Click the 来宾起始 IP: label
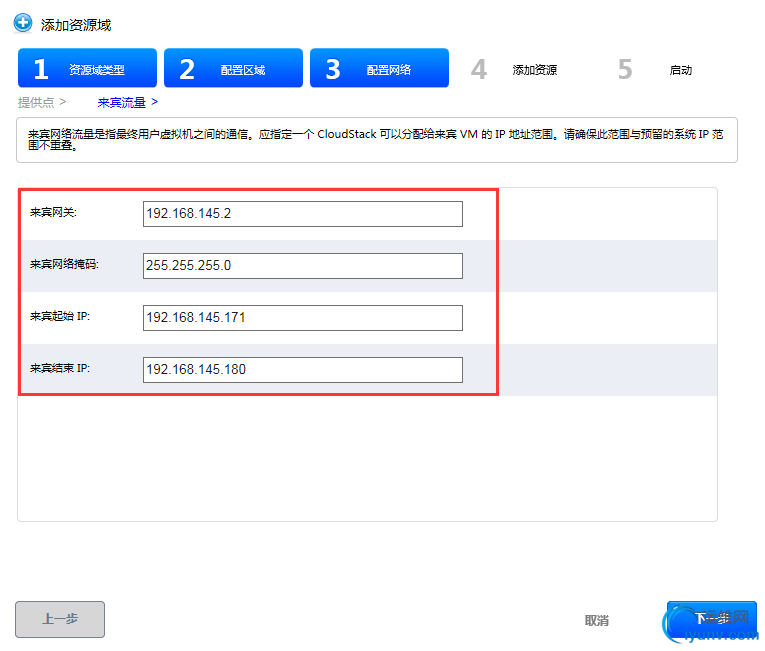The image size is (765, 651). [x=60, y=316]
